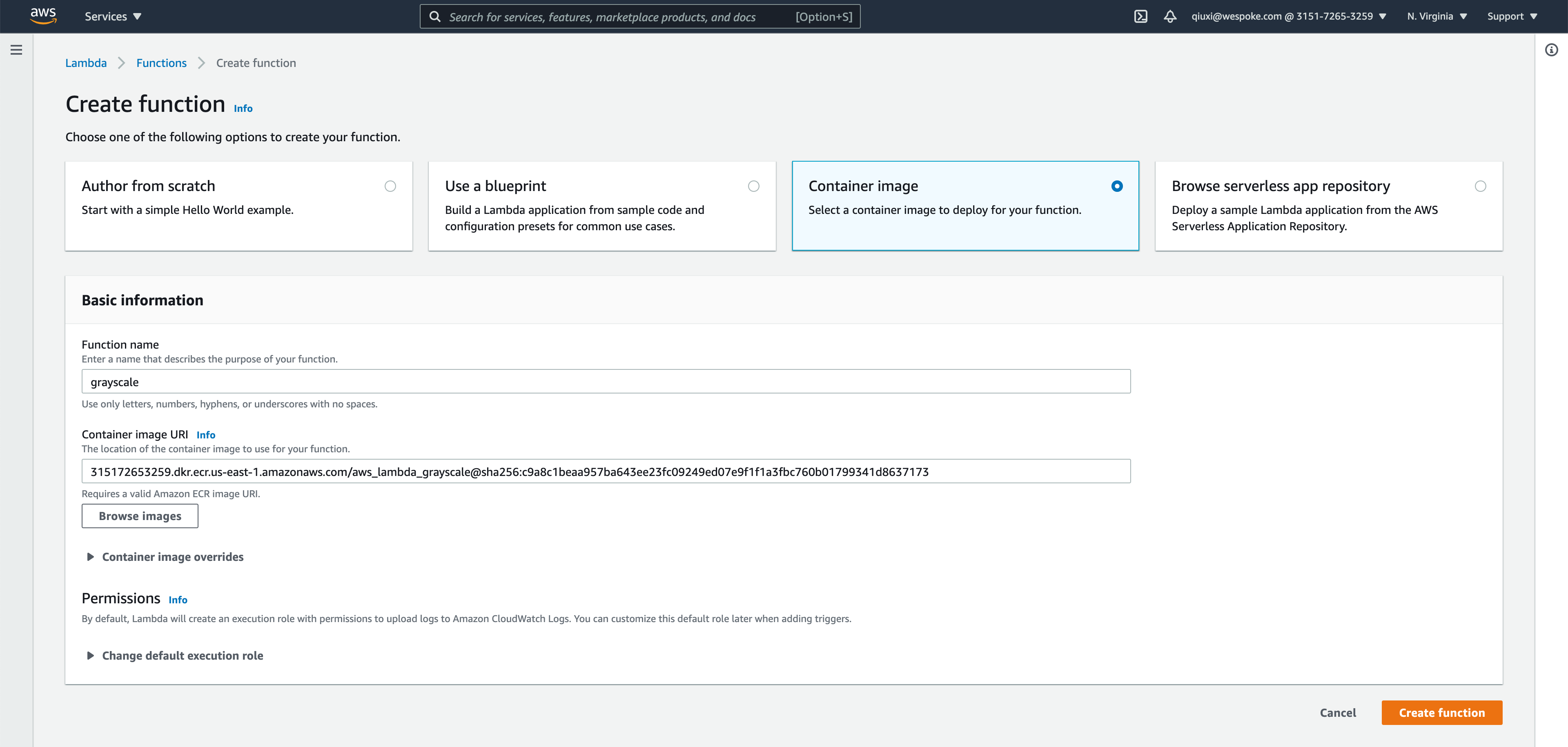Go to Functions breadcrumb link
The width and height of the screenshot is (1568, 747).
tap(161, 62)
